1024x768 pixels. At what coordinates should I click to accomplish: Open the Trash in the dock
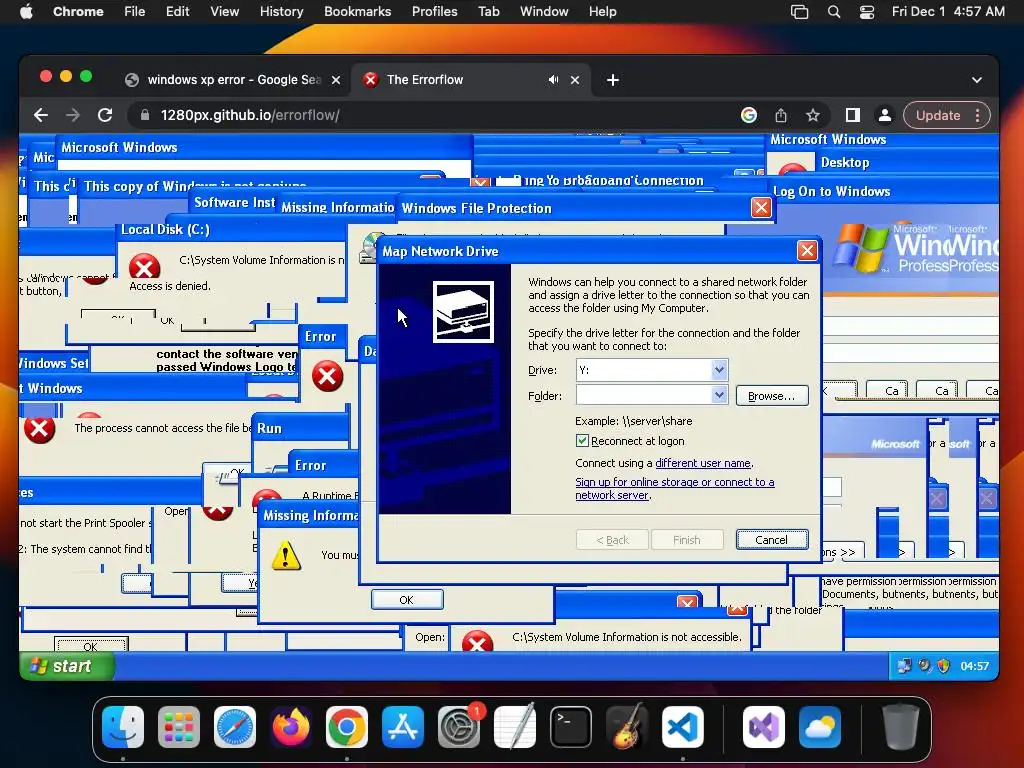pyautogui.click(x=901, y=727)
